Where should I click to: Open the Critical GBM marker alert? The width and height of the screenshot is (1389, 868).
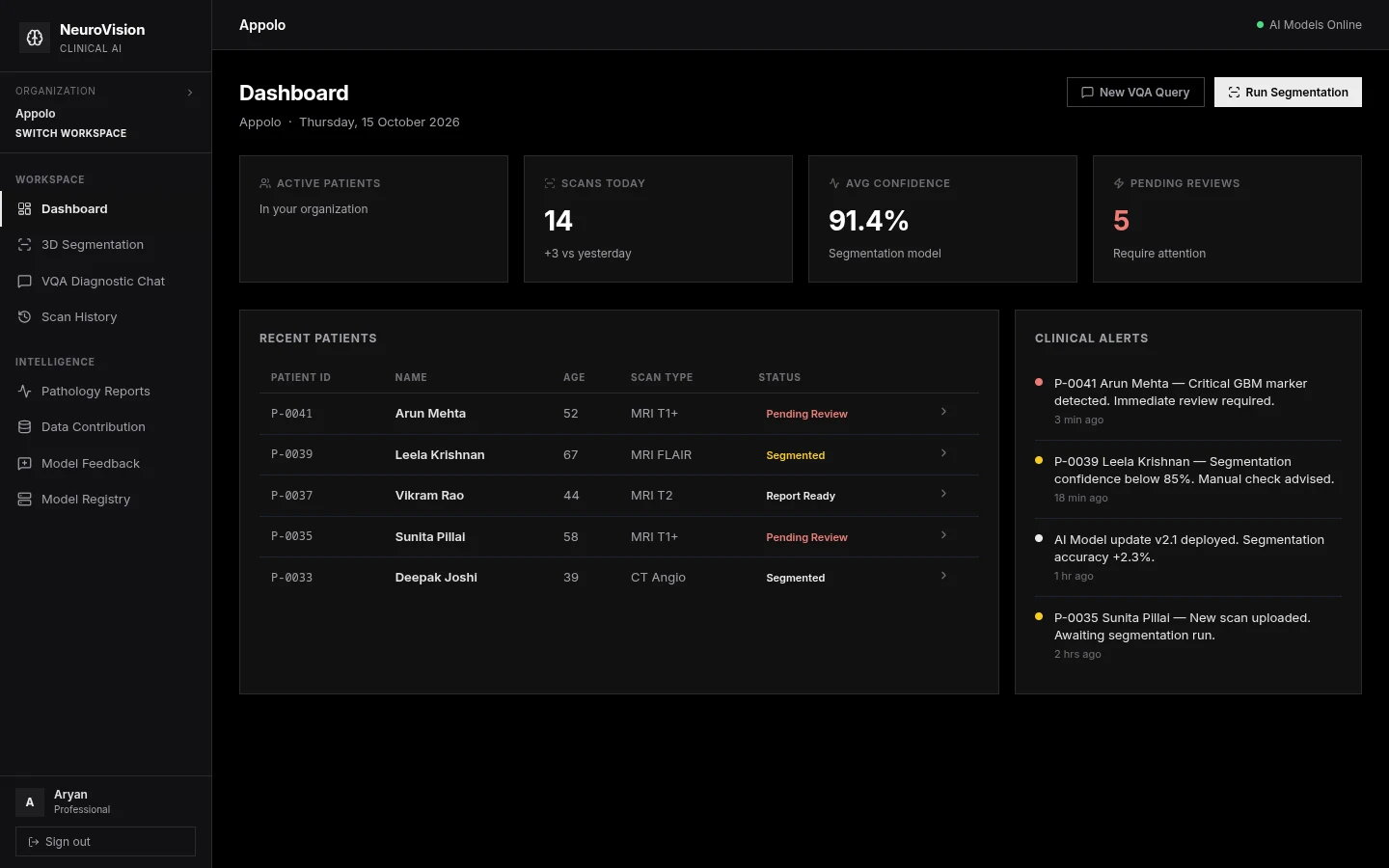coord(1187,401)
